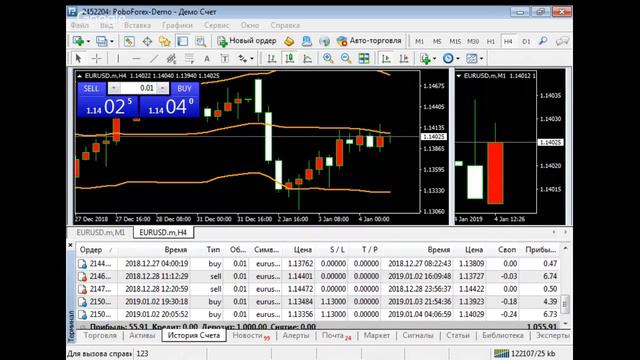Select the equidistant channel tool
The width and height of the screenshot is (640, 360).
click(x=171, y=58)
